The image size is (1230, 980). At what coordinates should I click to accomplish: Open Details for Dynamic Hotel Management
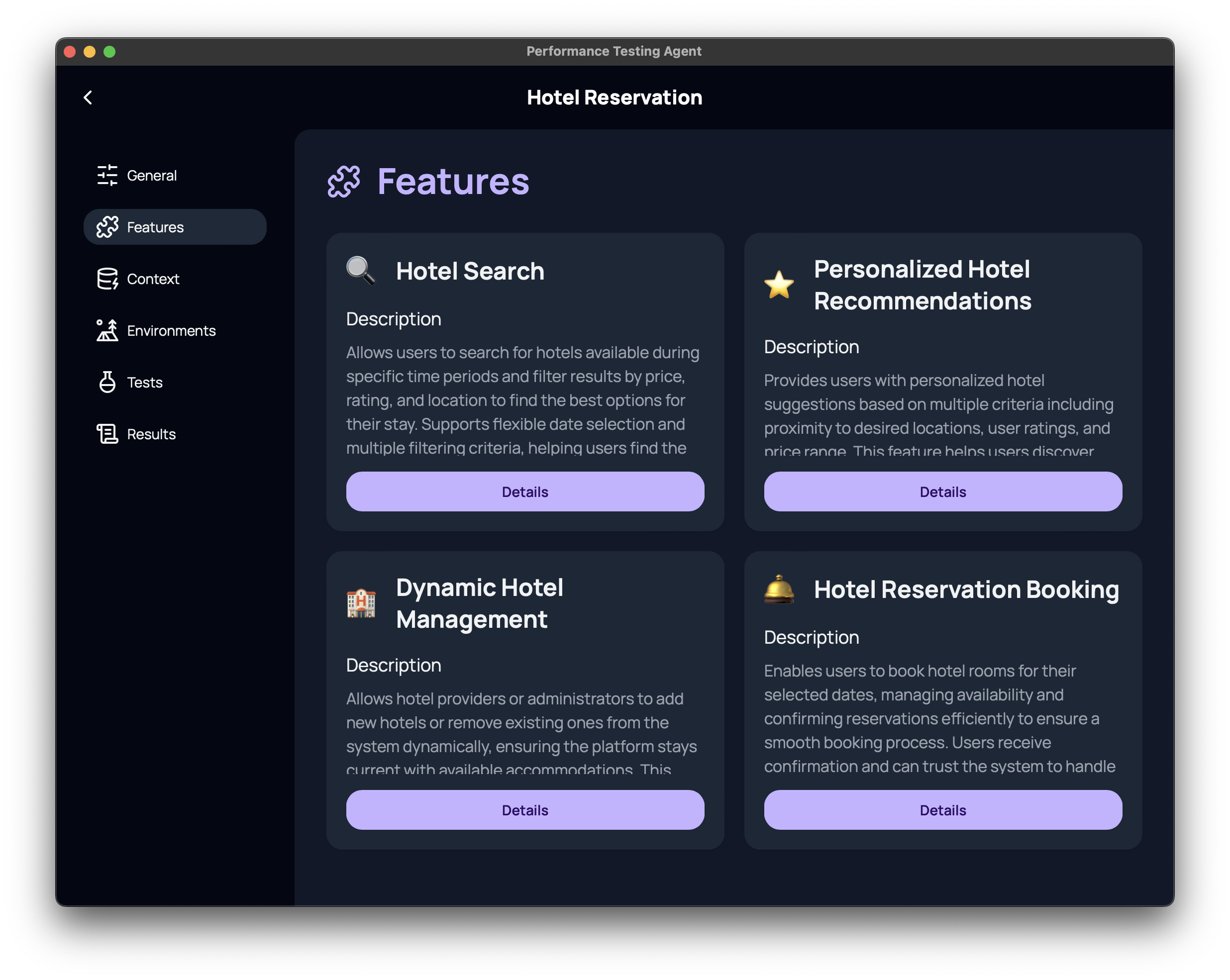point(524,809)
